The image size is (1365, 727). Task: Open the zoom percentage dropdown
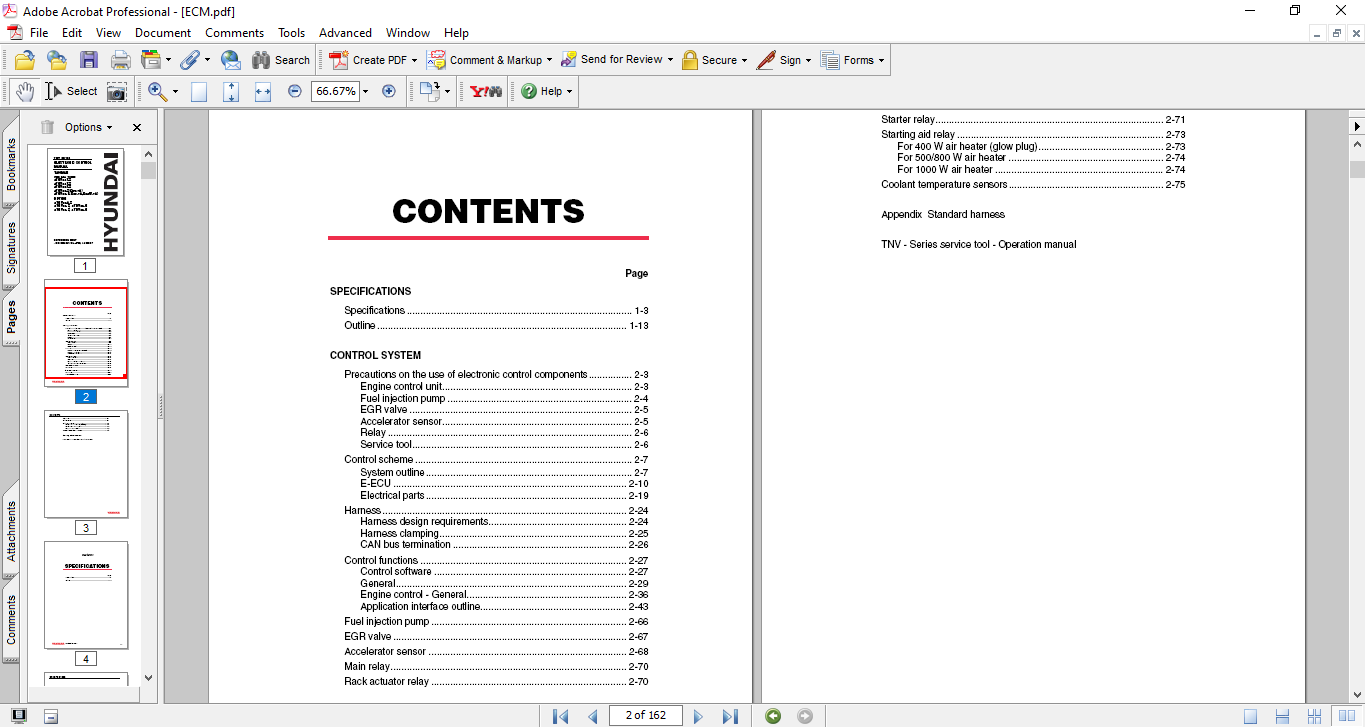coord(365,91)
